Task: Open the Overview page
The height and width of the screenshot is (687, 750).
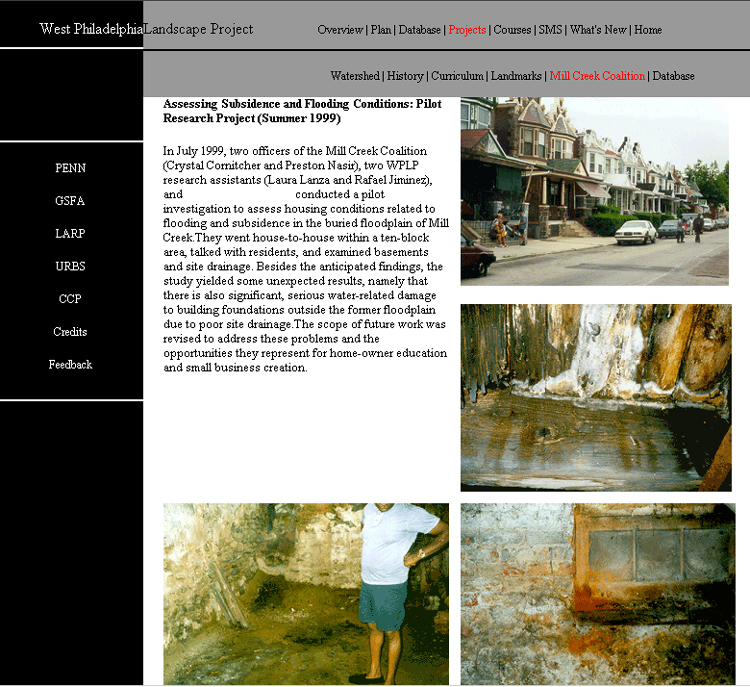Action: [x=340, y=30]
